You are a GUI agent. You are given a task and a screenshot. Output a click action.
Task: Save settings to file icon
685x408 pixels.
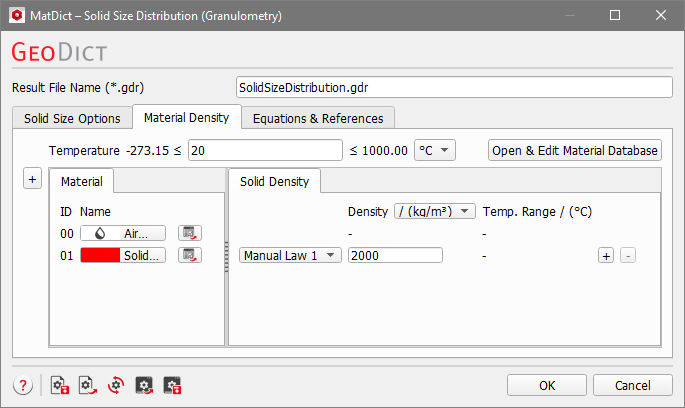60,385
